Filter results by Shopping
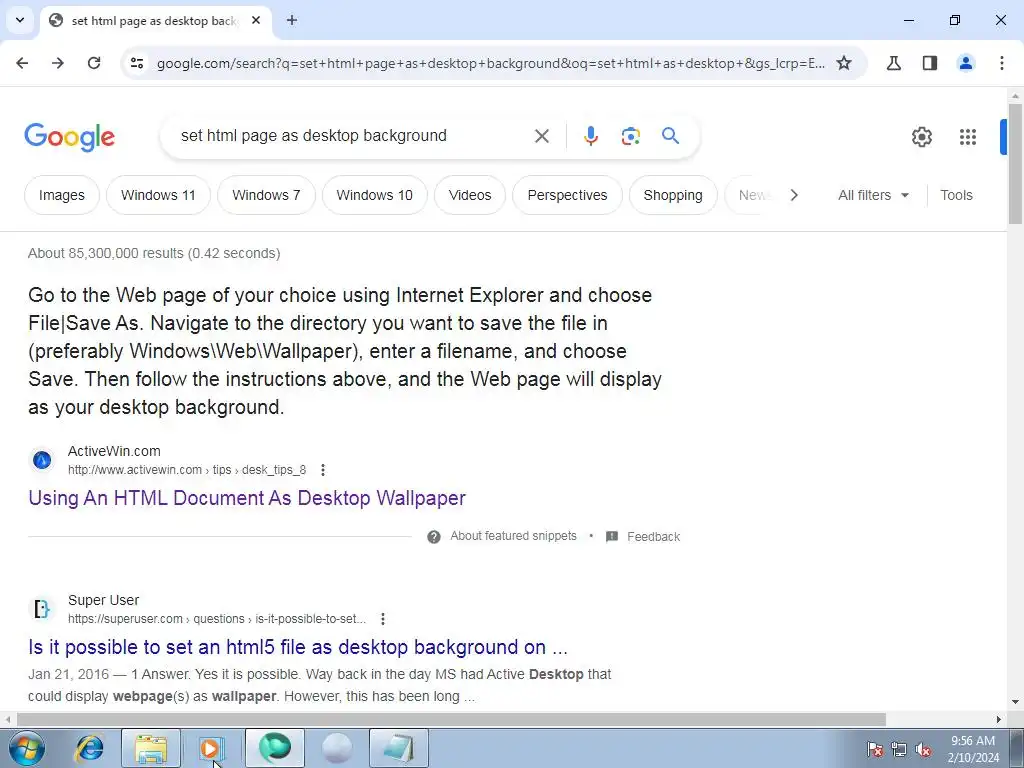Screen dimensions: 1024x768 click(673, 195)
